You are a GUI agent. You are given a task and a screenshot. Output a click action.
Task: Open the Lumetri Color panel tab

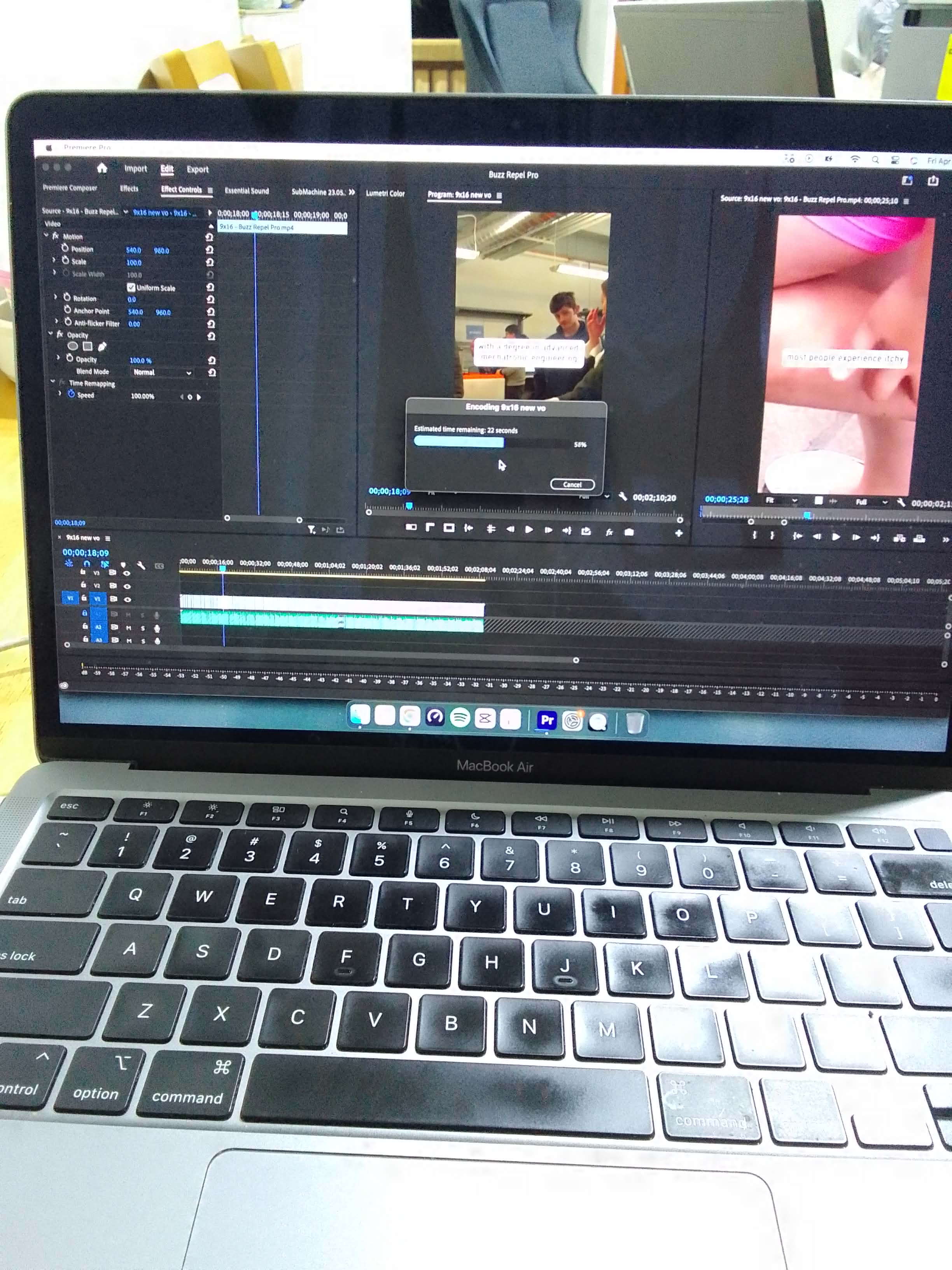(386, 193)
